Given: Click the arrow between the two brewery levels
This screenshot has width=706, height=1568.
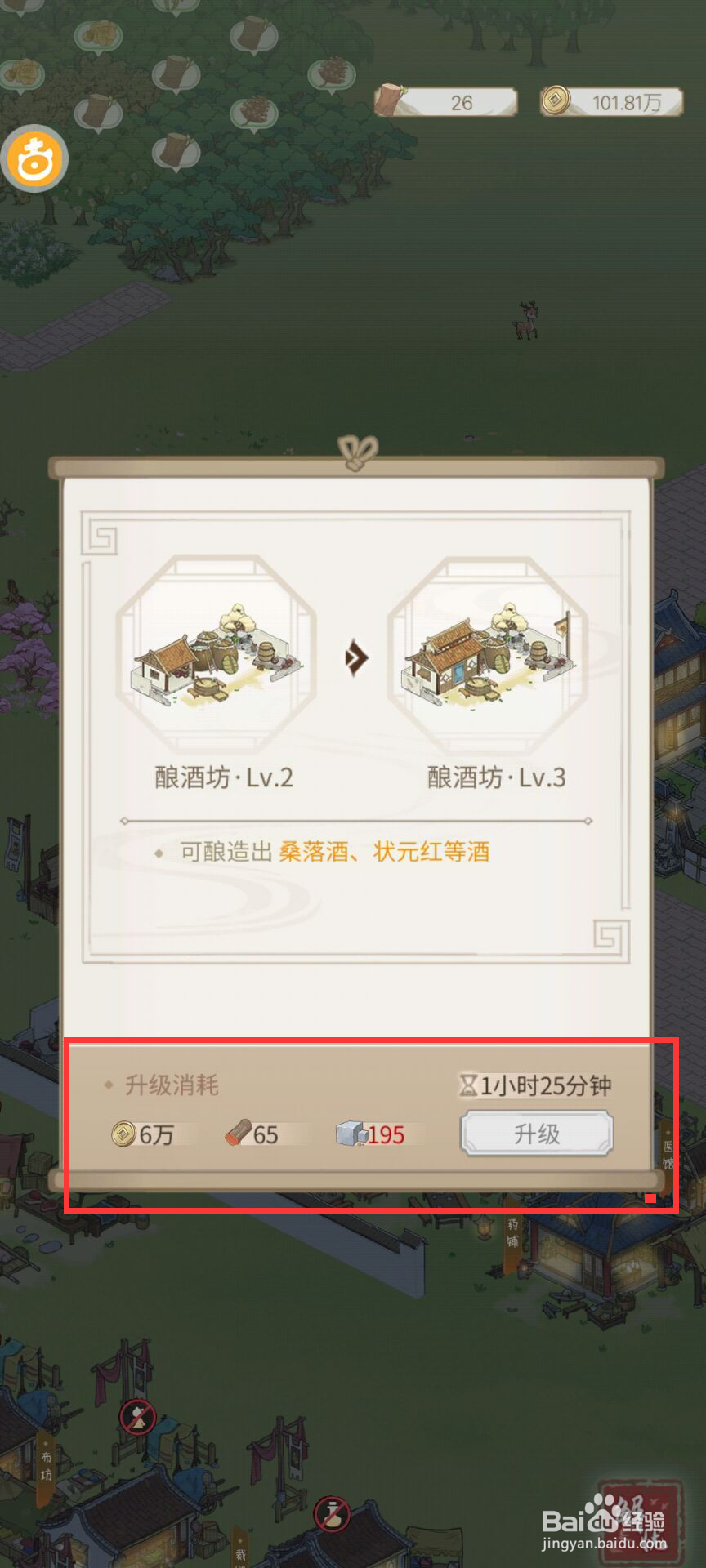Looking at the screenshot, I should (355, 657).
